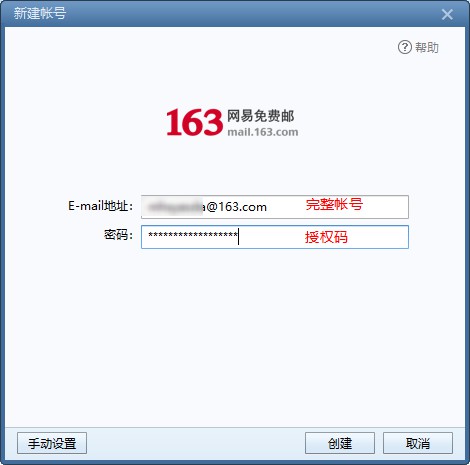Click the 网易免费邮 brand text

[261, 116]
